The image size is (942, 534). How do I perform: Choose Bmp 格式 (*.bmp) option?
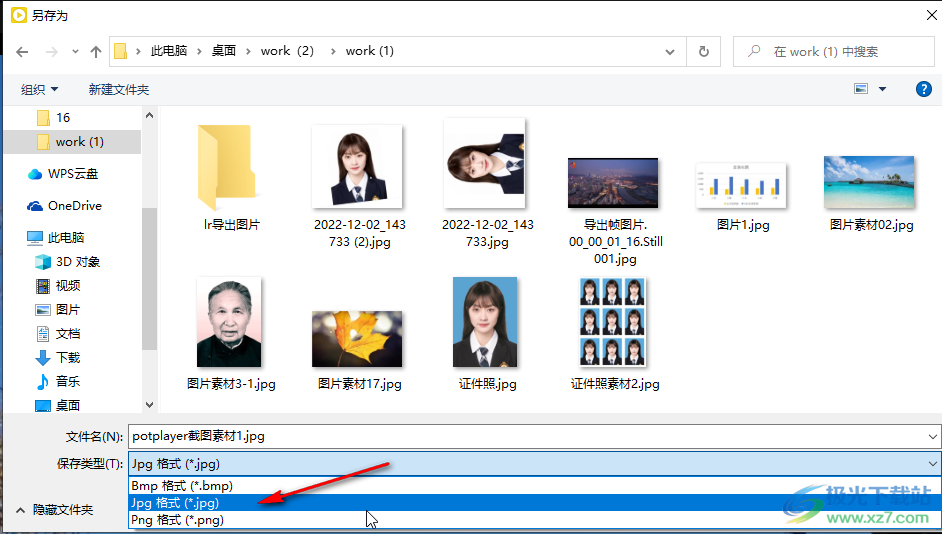click(534, 485)
